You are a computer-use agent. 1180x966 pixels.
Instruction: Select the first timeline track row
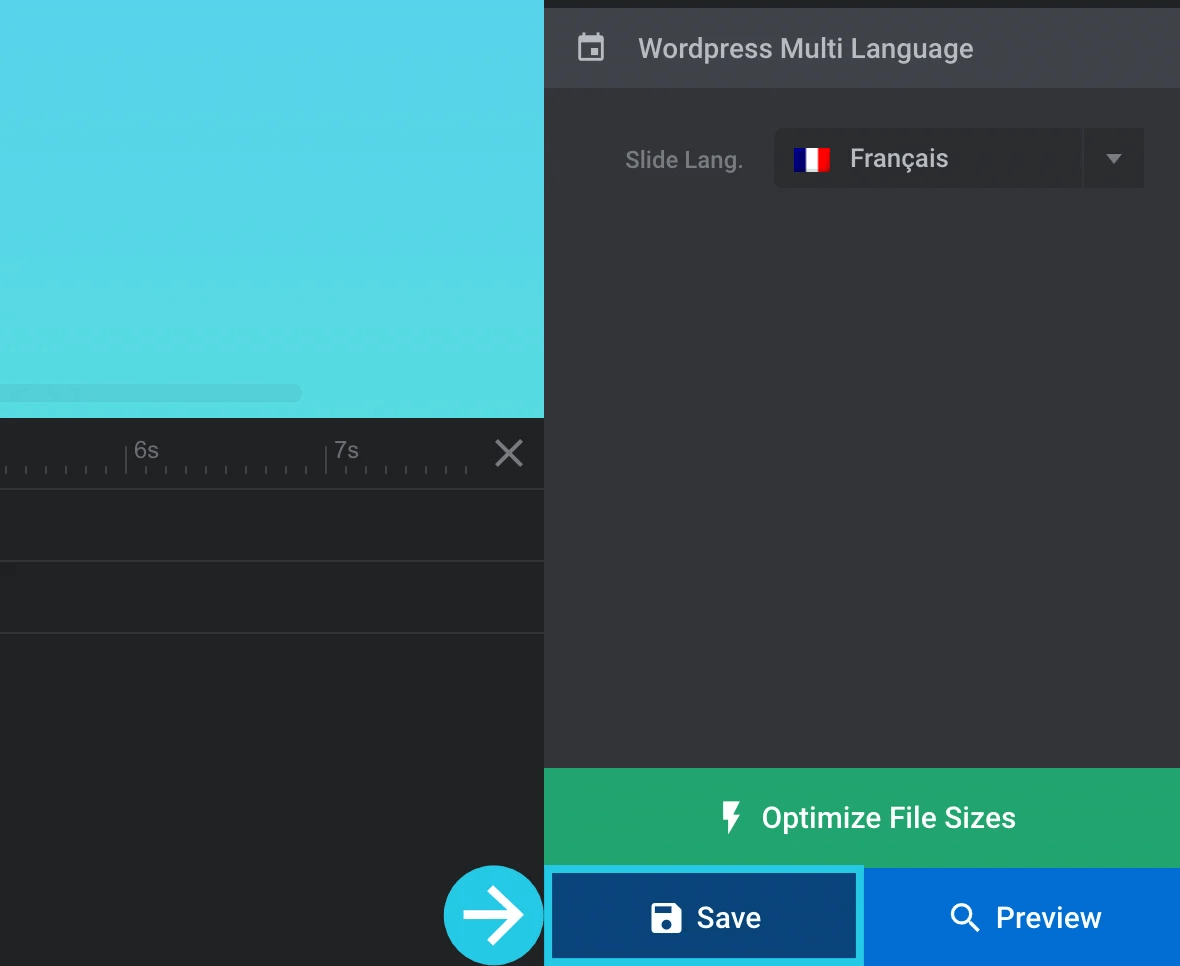[270, 525]
